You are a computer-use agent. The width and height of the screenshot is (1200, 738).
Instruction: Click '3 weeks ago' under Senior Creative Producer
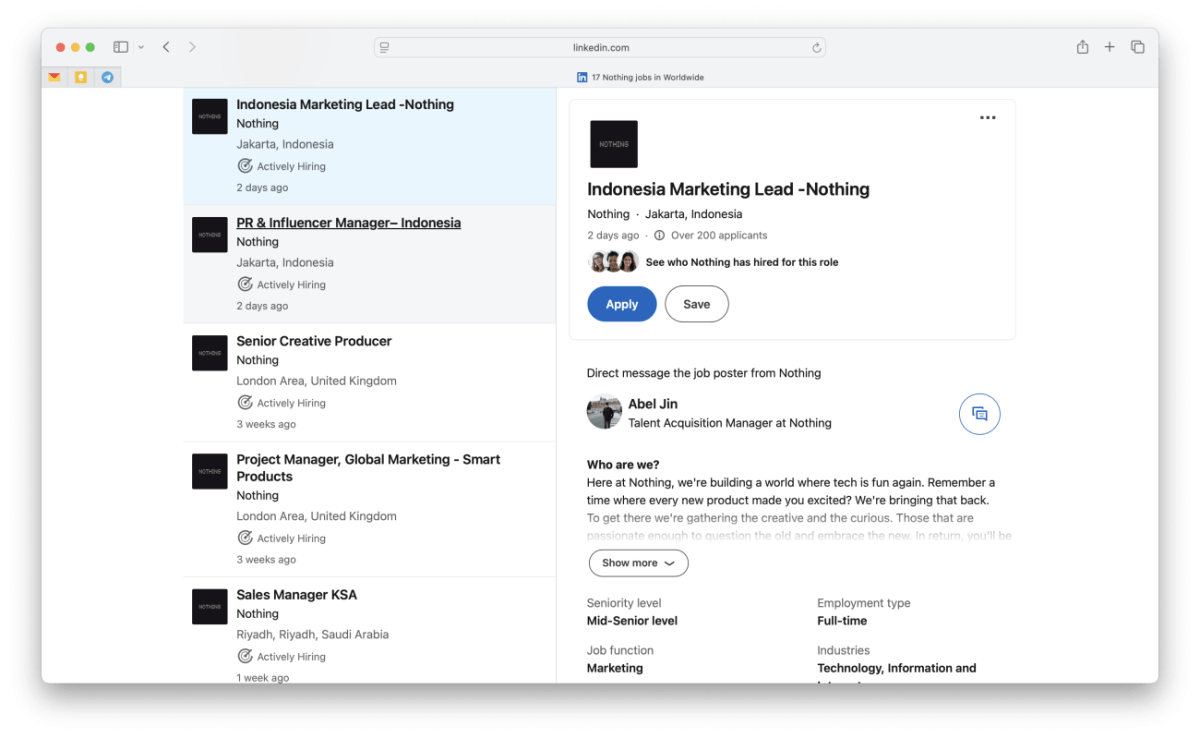[266, 424]
